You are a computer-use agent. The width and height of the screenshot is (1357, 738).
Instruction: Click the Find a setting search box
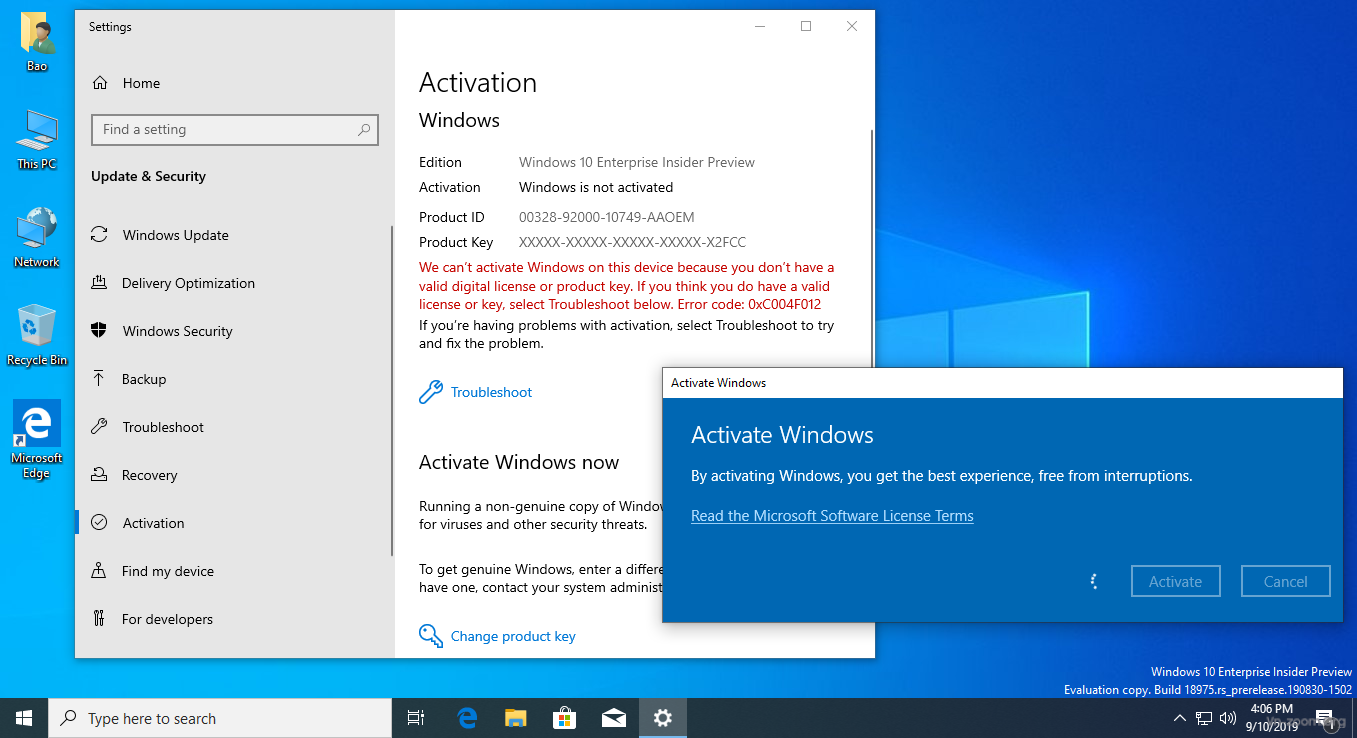pos(235,129)
